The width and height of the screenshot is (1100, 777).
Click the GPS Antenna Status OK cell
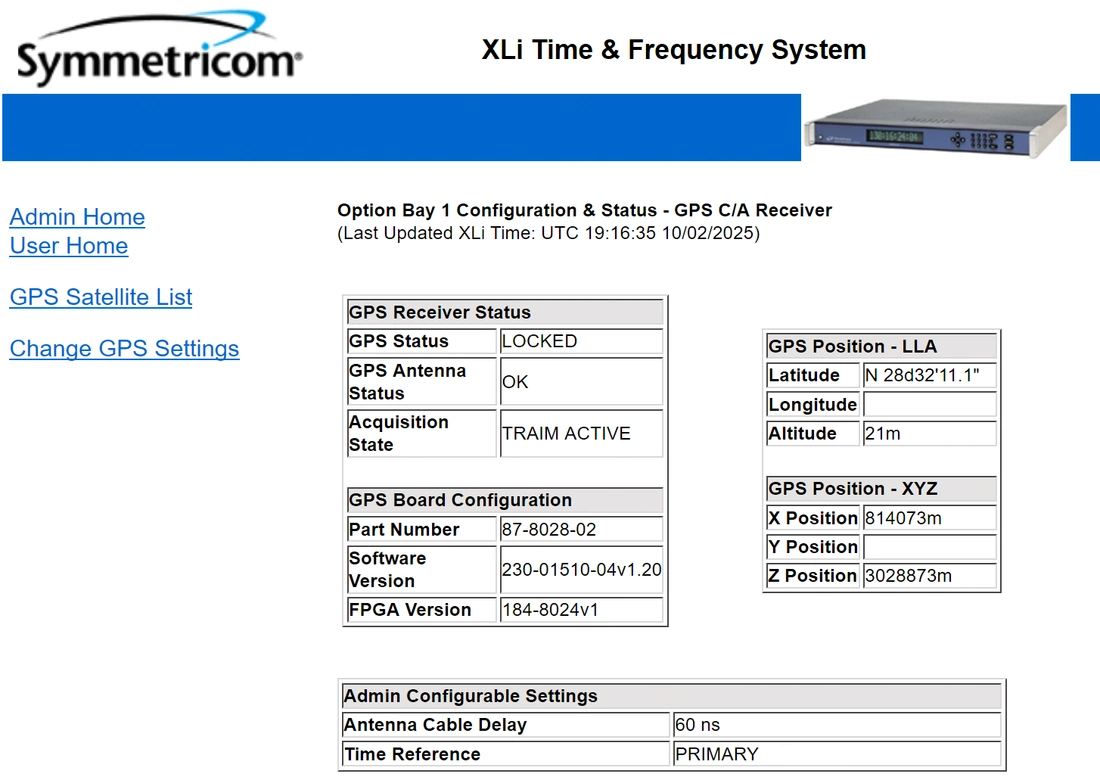tap(516, 382)
